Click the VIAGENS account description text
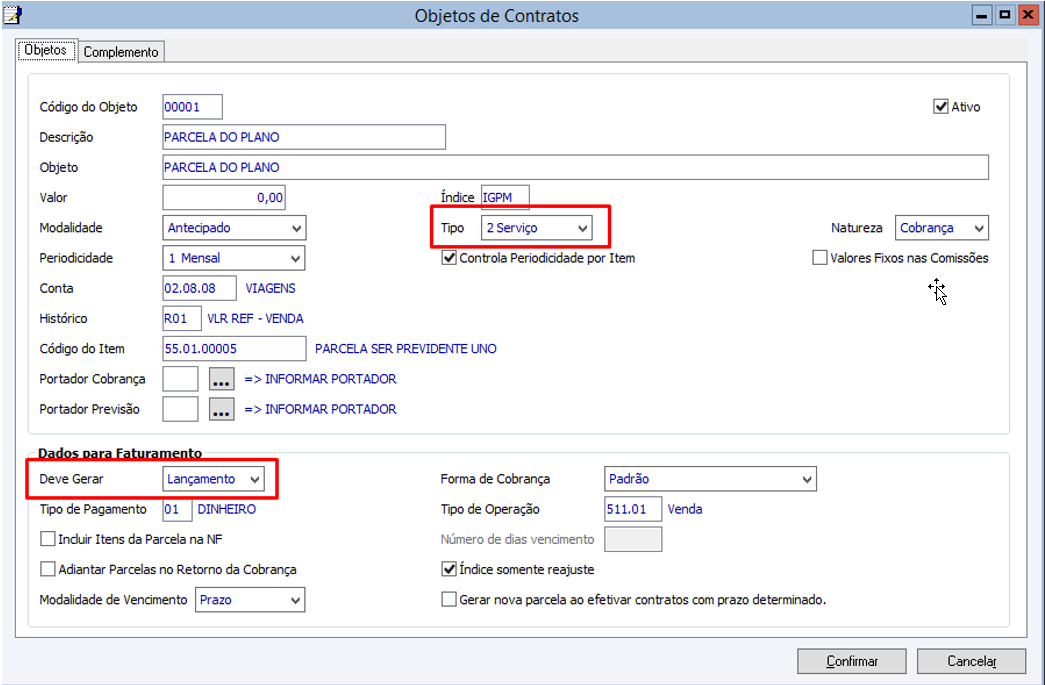1045x685 pixels. [x=271, y=289]
